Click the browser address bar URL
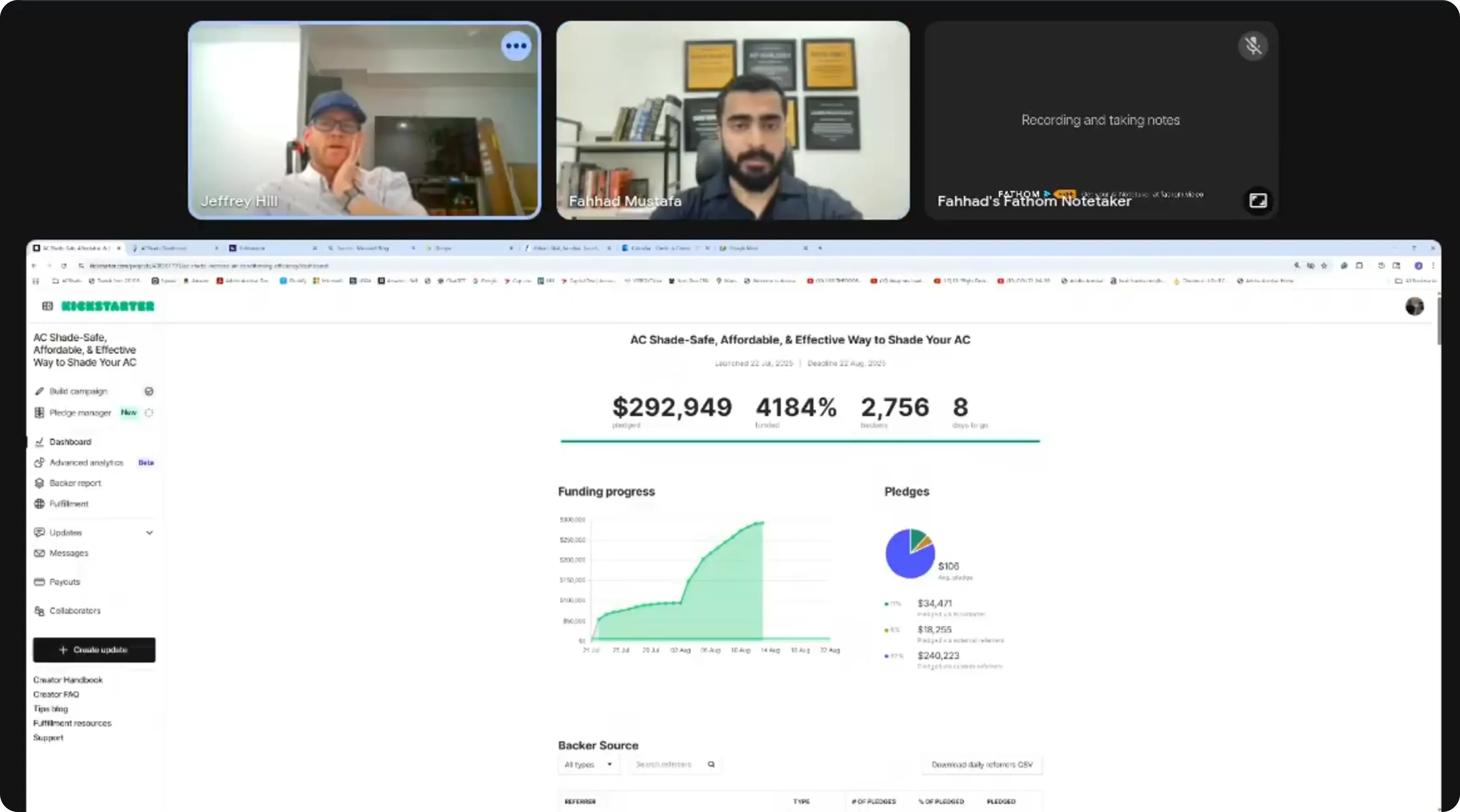The image size is (1460, 812). tap(208, 266)
